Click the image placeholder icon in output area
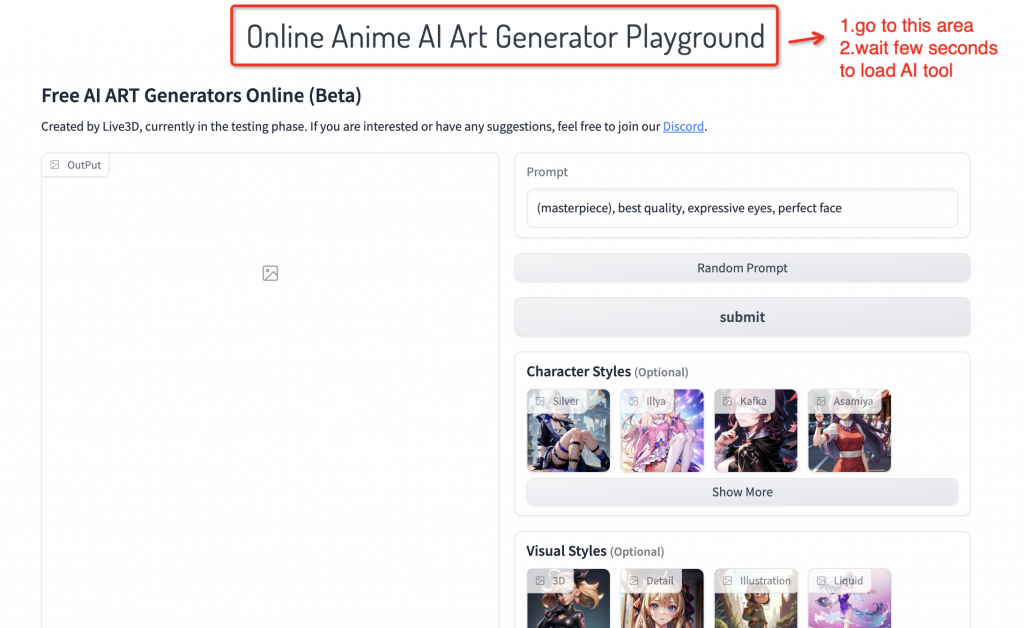1024x628 pixels. coord(270,274)
